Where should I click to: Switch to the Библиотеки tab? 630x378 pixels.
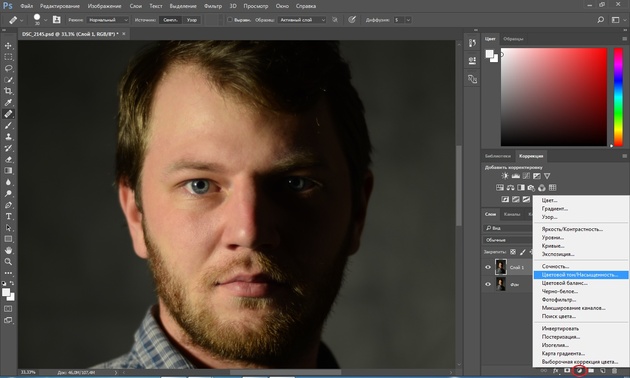[x=497, y=156]
